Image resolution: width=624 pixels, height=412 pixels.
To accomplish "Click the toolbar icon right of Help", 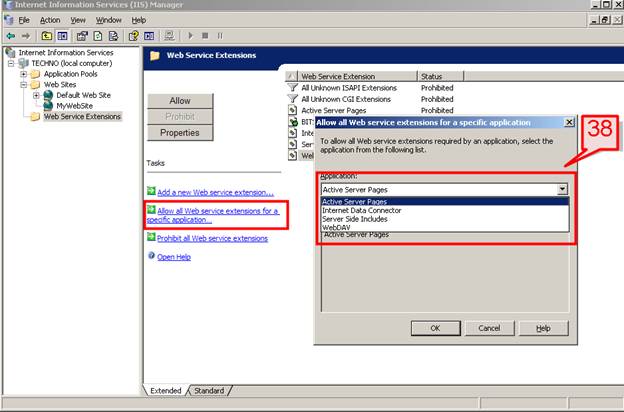I will (149, 36).
